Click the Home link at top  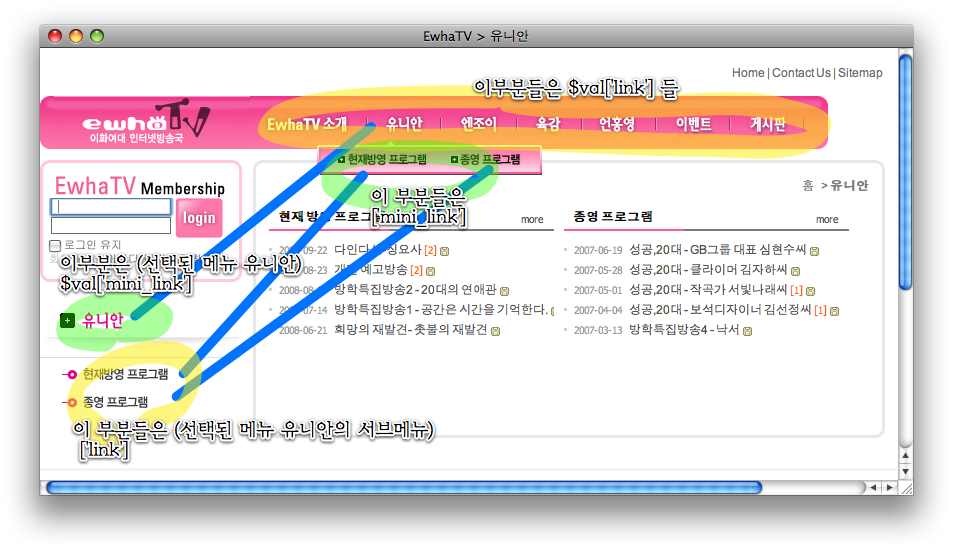(748, 73)
